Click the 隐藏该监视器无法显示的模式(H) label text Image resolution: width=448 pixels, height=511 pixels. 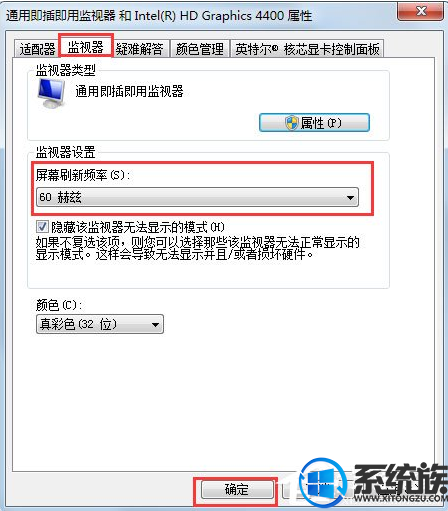coord(138,227)
